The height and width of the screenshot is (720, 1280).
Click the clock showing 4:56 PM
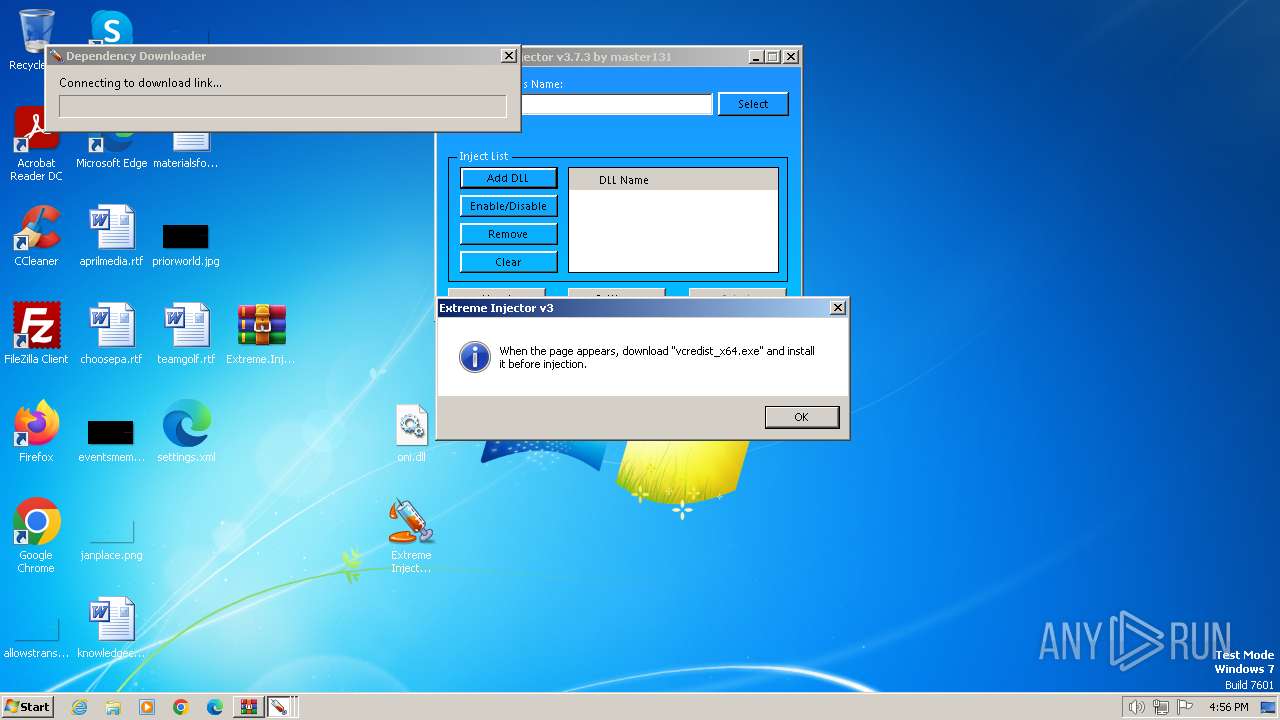[x=1228, y=707]
